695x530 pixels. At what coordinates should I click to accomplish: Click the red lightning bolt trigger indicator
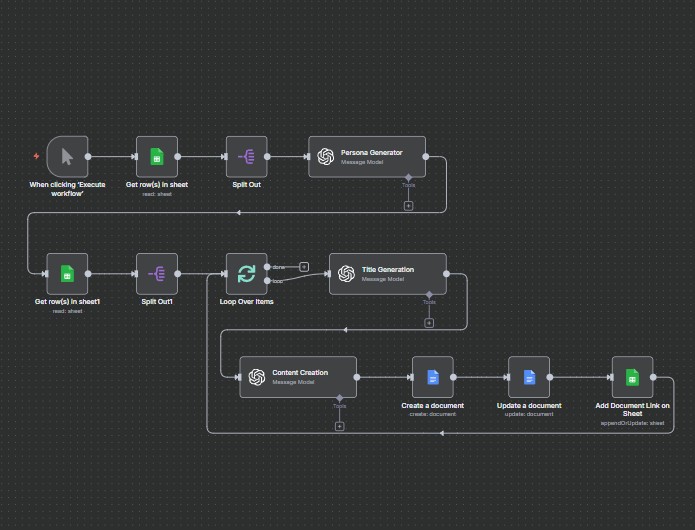pyautogui.click(x=37, y=156)
